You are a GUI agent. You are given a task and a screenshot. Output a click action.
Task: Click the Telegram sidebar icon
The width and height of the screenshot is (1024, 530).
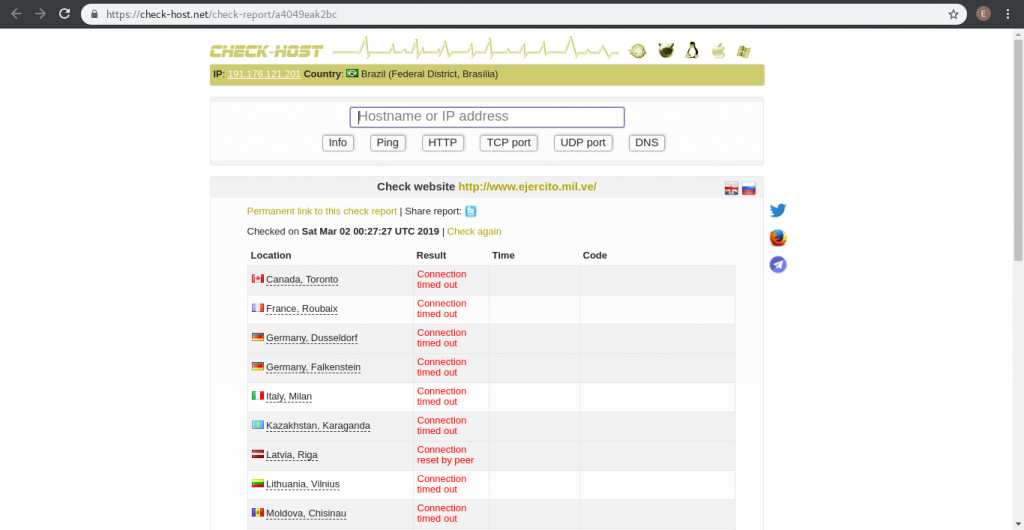click(x=778, y=264)
